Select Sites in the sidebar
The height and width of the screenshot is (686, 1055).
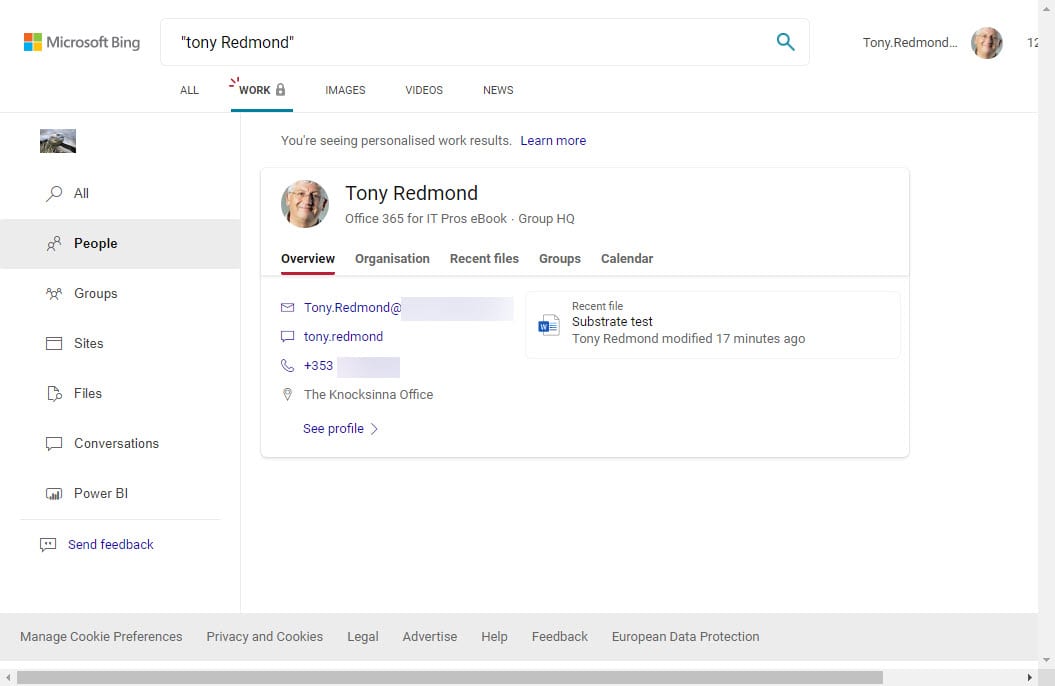[x=120, y=344]
